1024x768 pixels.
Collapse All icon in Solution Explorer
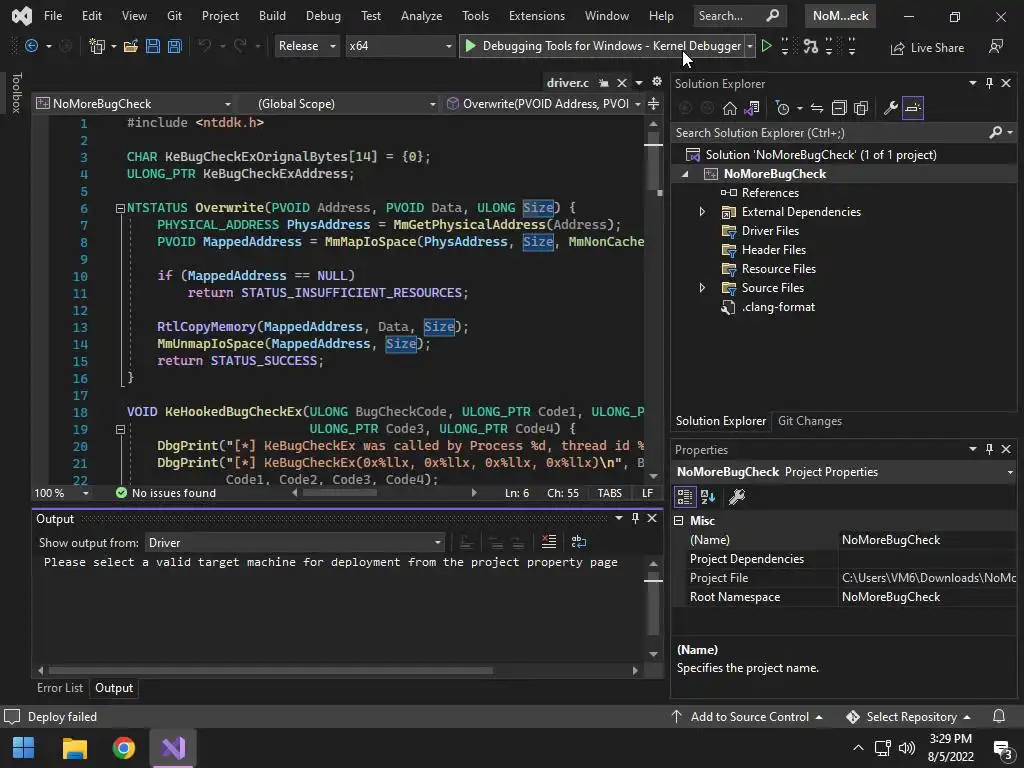tap(839, 108)
